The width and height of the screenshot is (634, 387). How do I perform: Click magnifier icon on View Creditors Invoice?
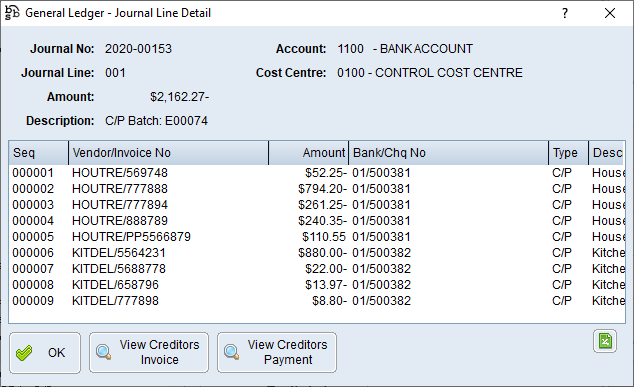104,352
